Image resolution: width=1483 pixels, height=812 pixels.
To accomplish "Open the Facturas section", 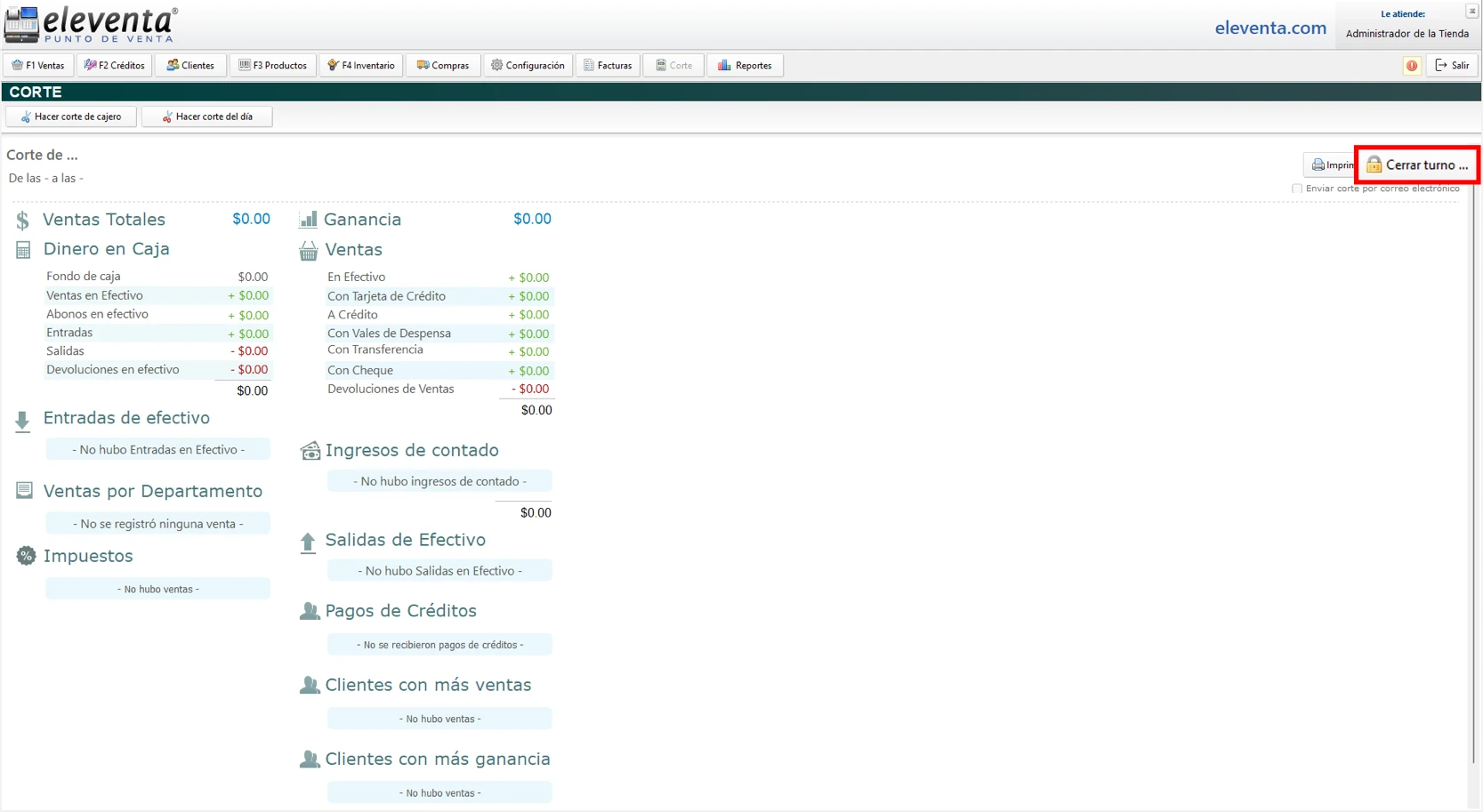I will pyautogui.click(x=608, y=66).
